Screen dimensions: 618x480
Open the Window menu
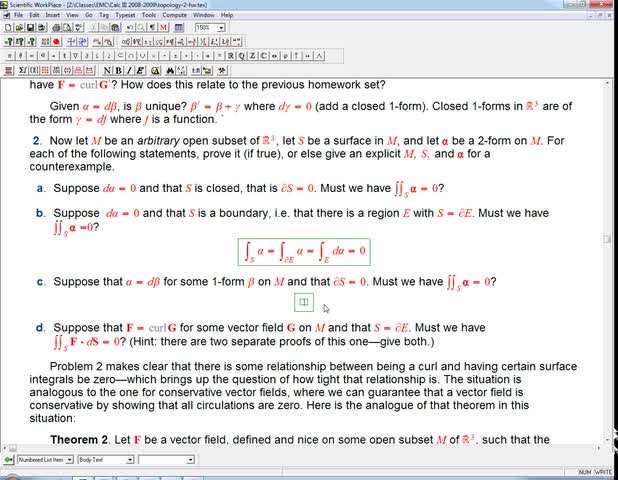[x=204, y=15]
